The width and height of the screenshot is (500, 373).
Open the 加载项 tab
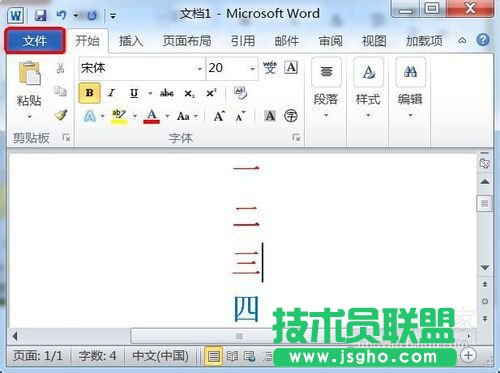pyautogui.click(x=424, y=41)
